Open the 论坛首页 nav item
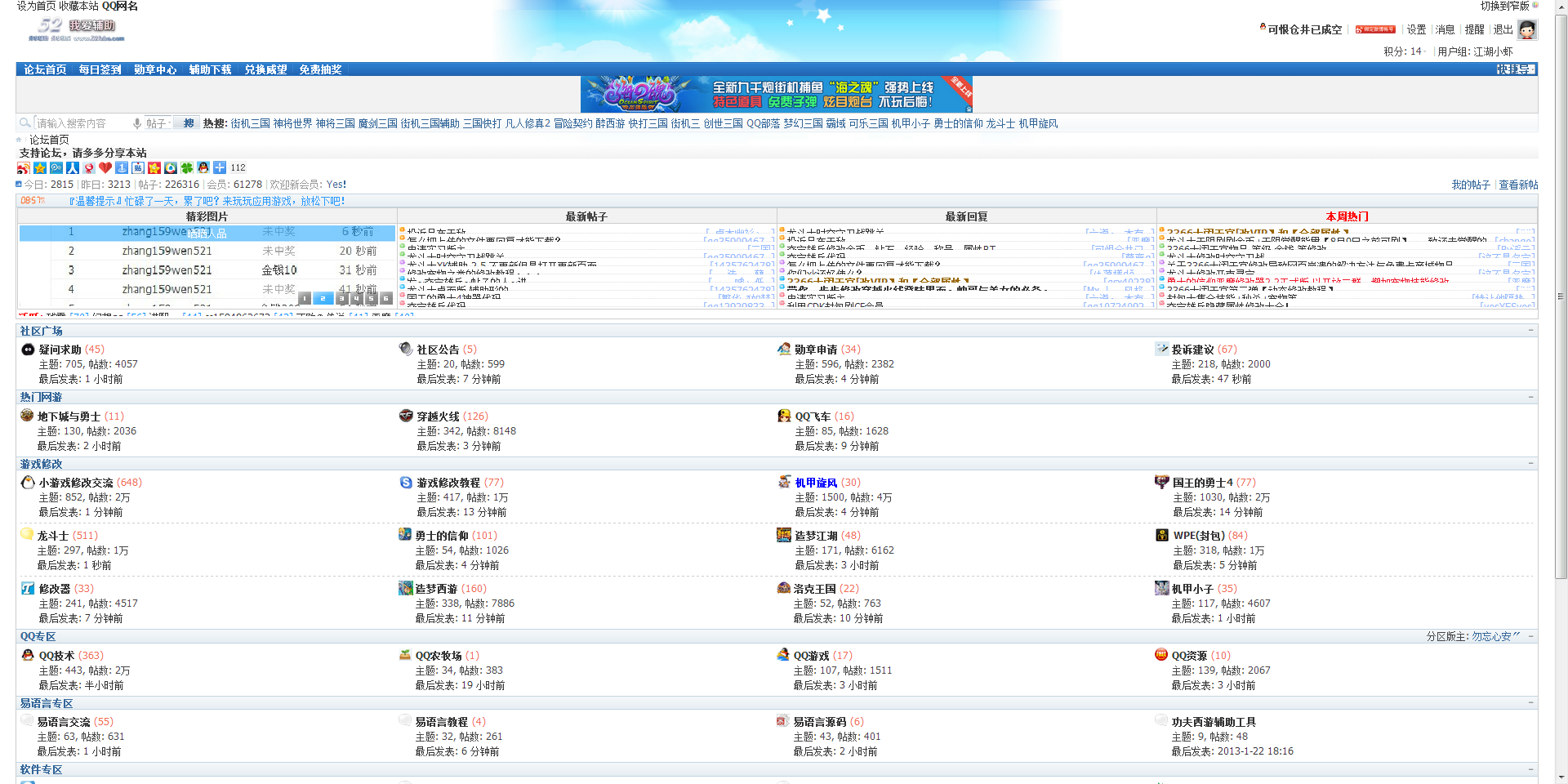 point(45,69)
